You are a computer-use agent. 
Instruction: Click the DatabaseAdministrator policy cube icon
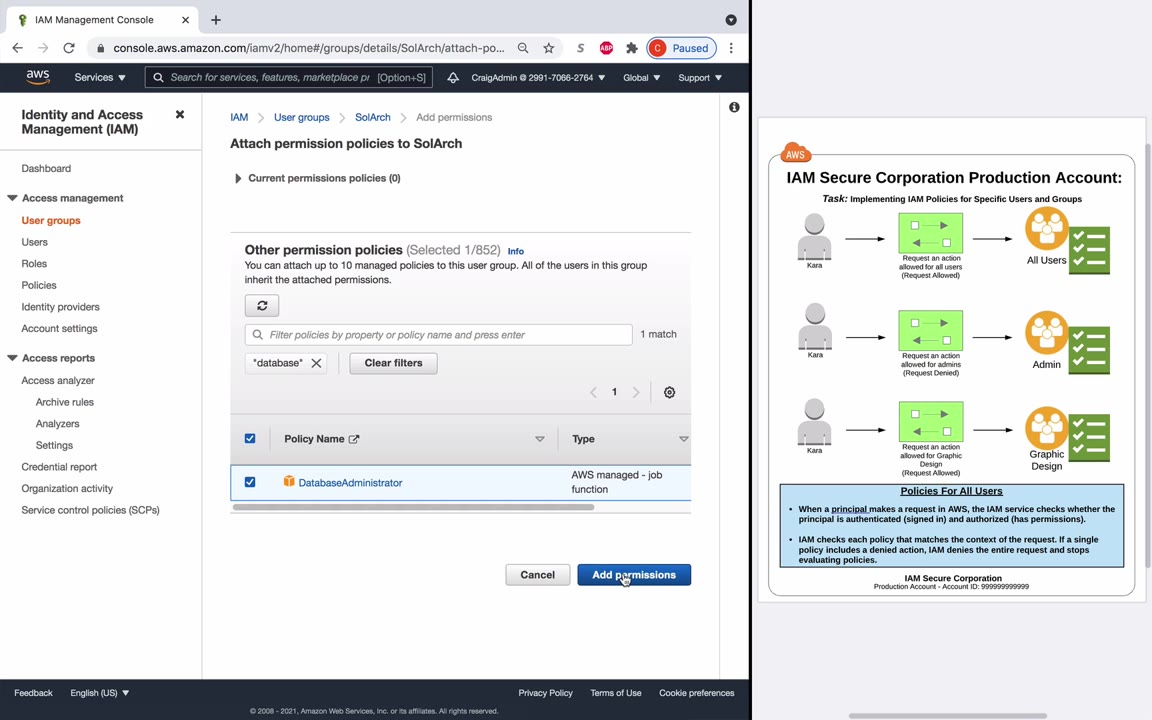[x=289, y=481]
